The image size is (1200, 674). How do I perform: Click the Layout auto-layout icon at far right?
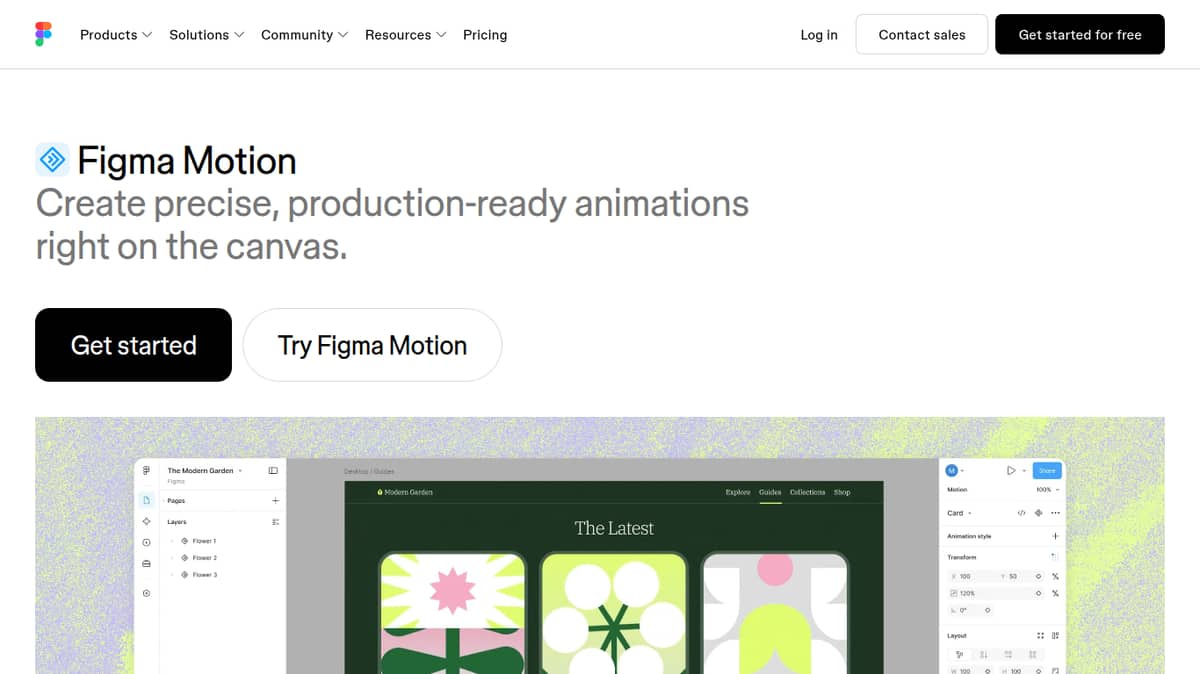click(x=1055, y=635)
